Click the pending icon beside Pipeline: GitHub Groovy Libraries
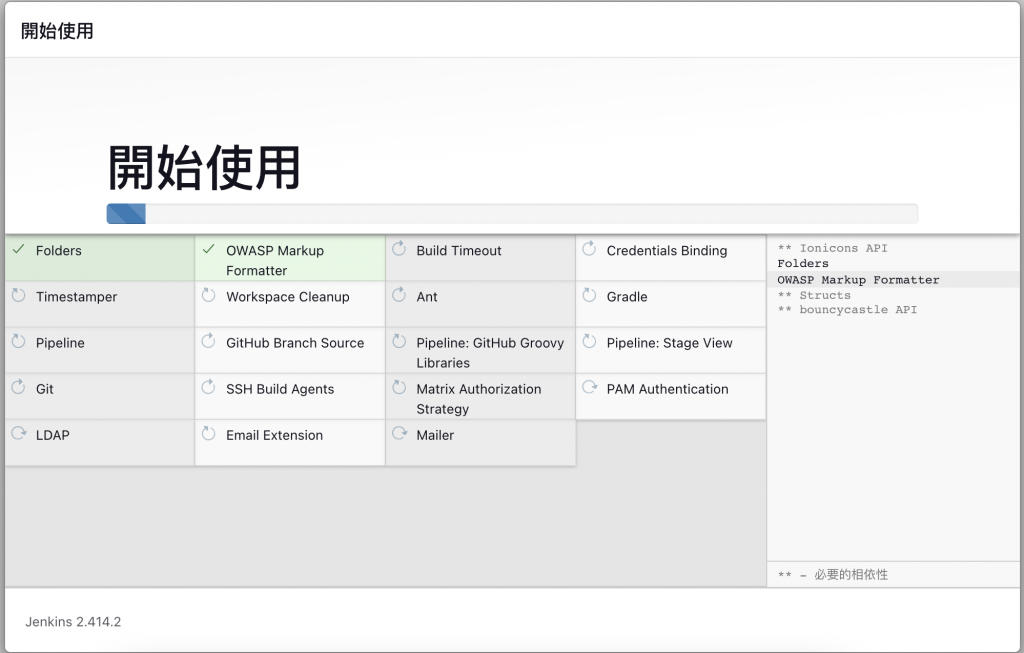 tap(399, 342)
